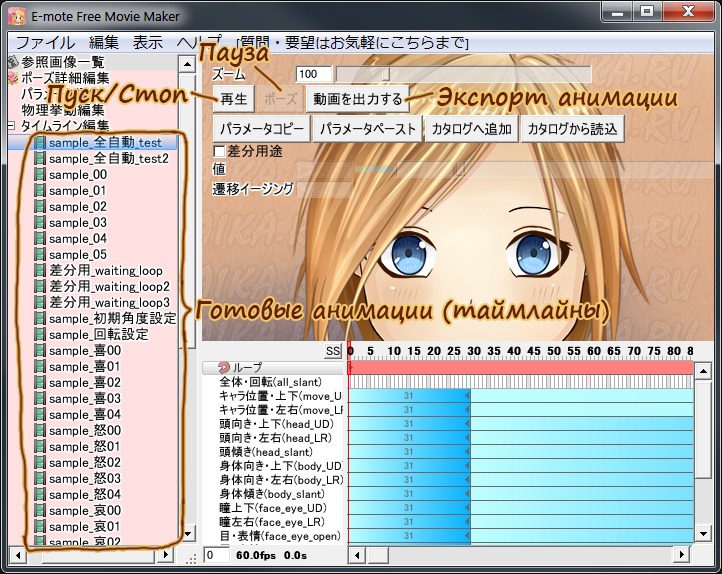Click timeline horizontal scroll left arrow

(357, 555)
